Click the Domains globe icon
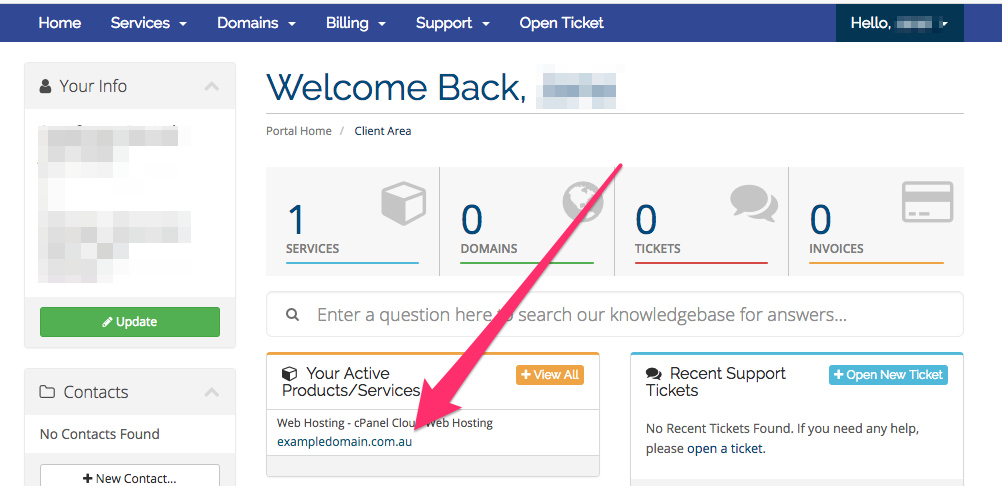The height and width of the screenshot is (486, 1002). click(x=582, y=201)
